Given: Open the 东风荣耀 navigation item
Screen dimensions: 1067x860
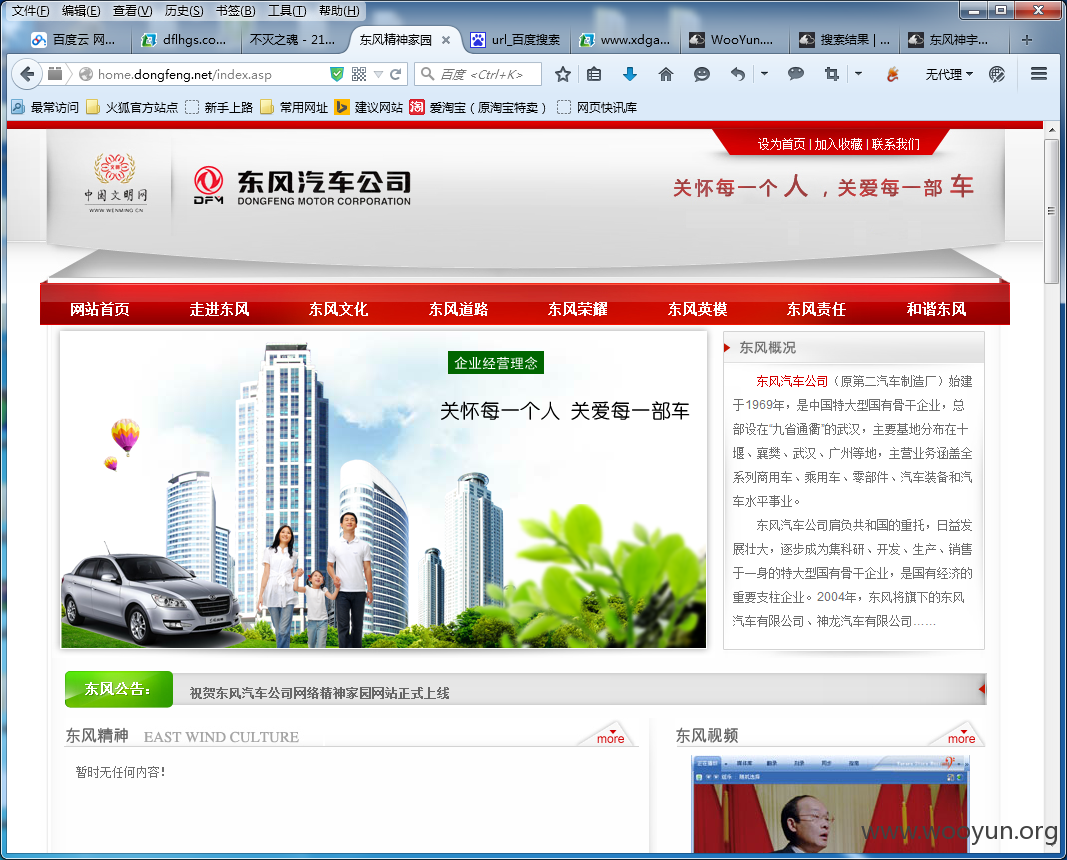Looking at the screenshot, I should (x=578, y=309).
